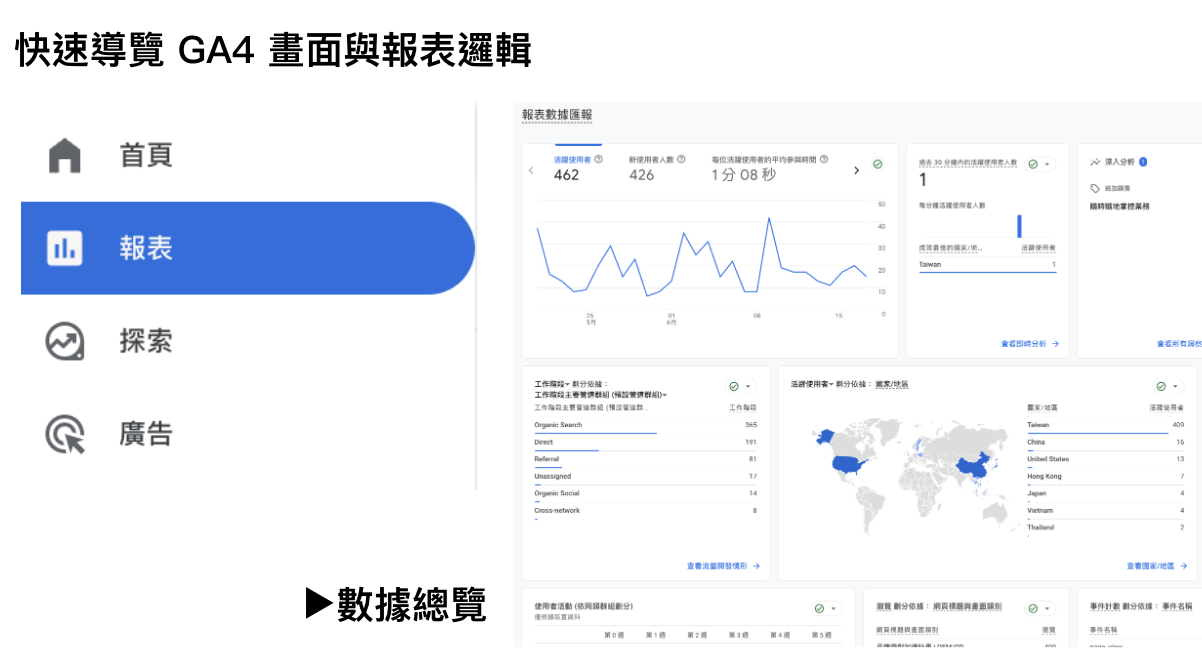The width and height of the screenshot is (1202, 664).
Task: Click help icon beside 每位活躍使用者的平均參與時間
Action: pos(824,159)
